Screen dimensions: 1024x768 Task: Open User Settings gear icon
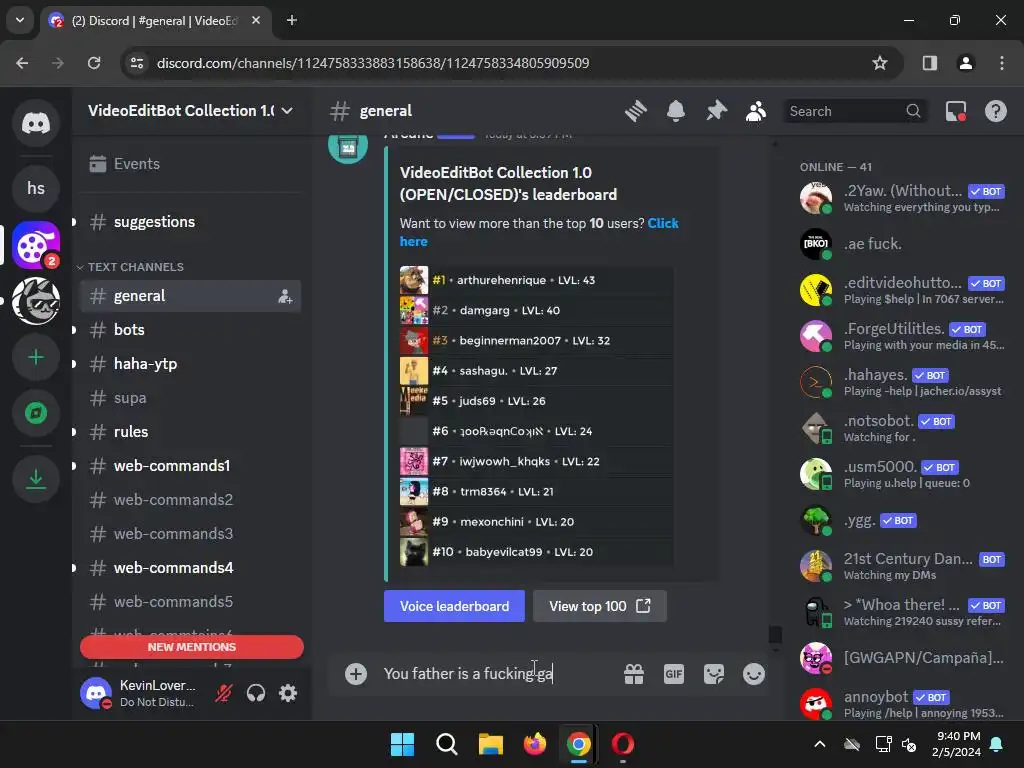click(288, 693)
